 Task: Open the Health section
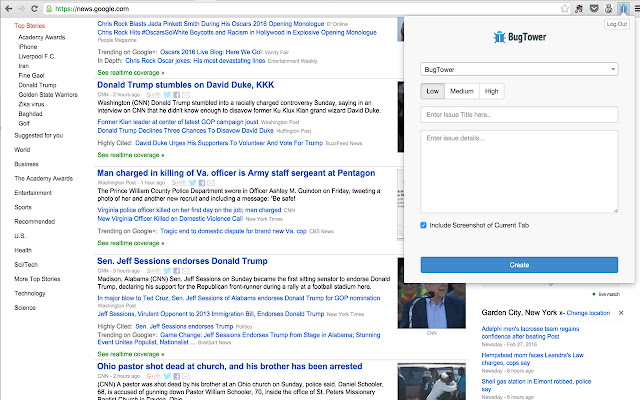coord(23,250)
